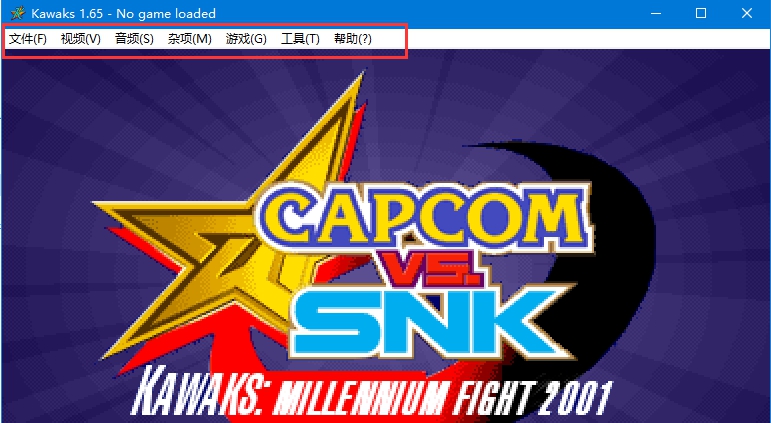771x423 pixels.
Task: Open the 杂项(M) menu
Action: tap(189, 39)
